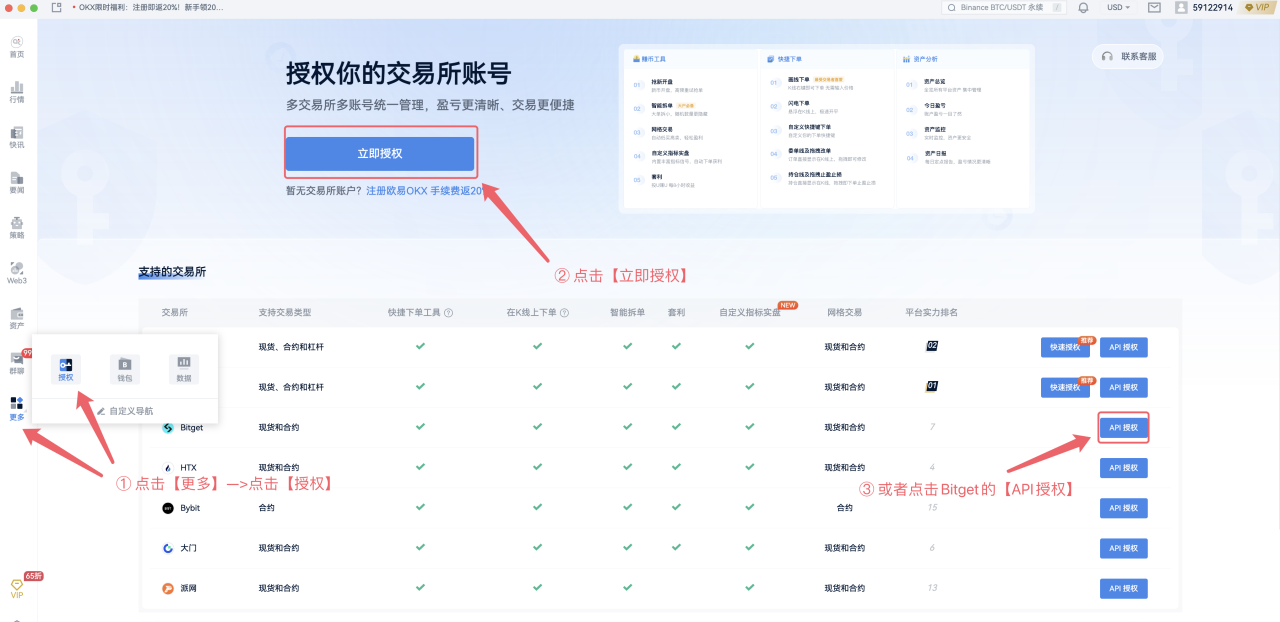This screenshot has height=622, width=1280.
Task: Click API 授权 for Bitget
Action: point(1124,427)
